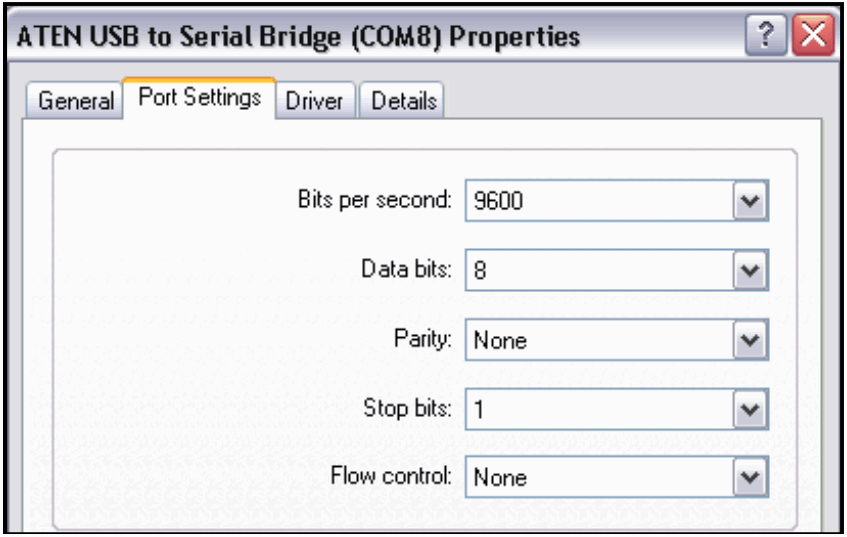Click the Data bits value 8
This screenshot has height=537, width=847.
click(597, 271)
